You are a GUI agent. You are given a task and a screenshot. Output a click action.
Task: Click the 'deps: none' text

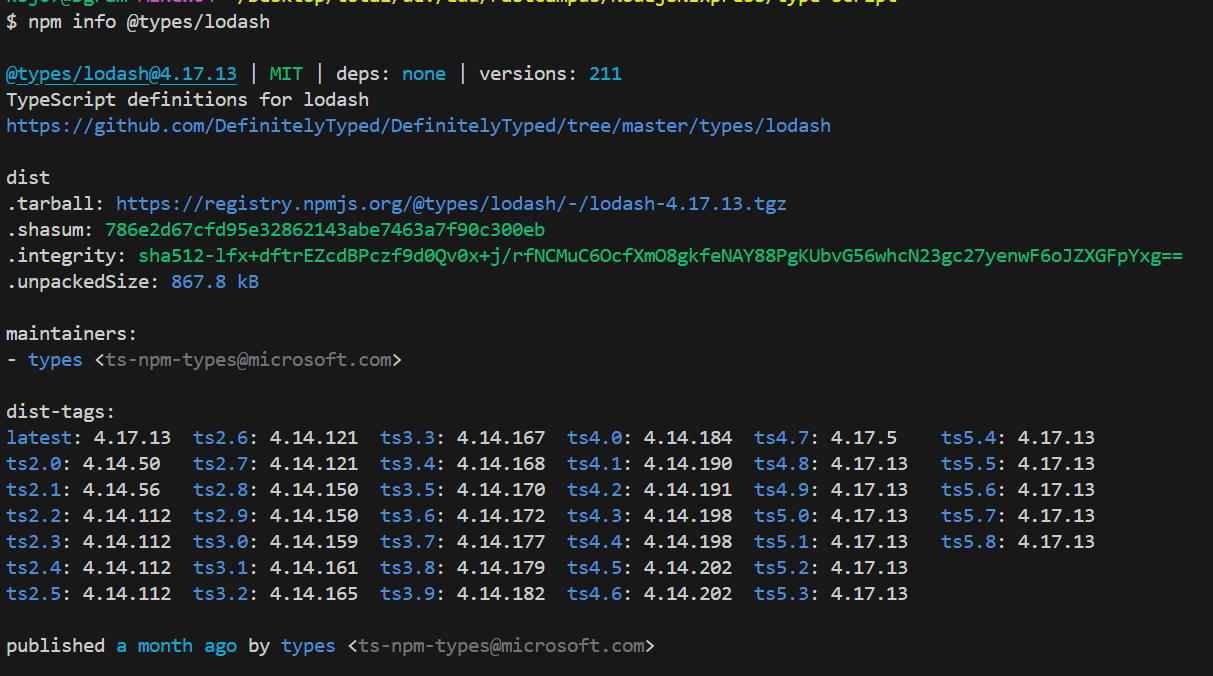click(391, 74)
